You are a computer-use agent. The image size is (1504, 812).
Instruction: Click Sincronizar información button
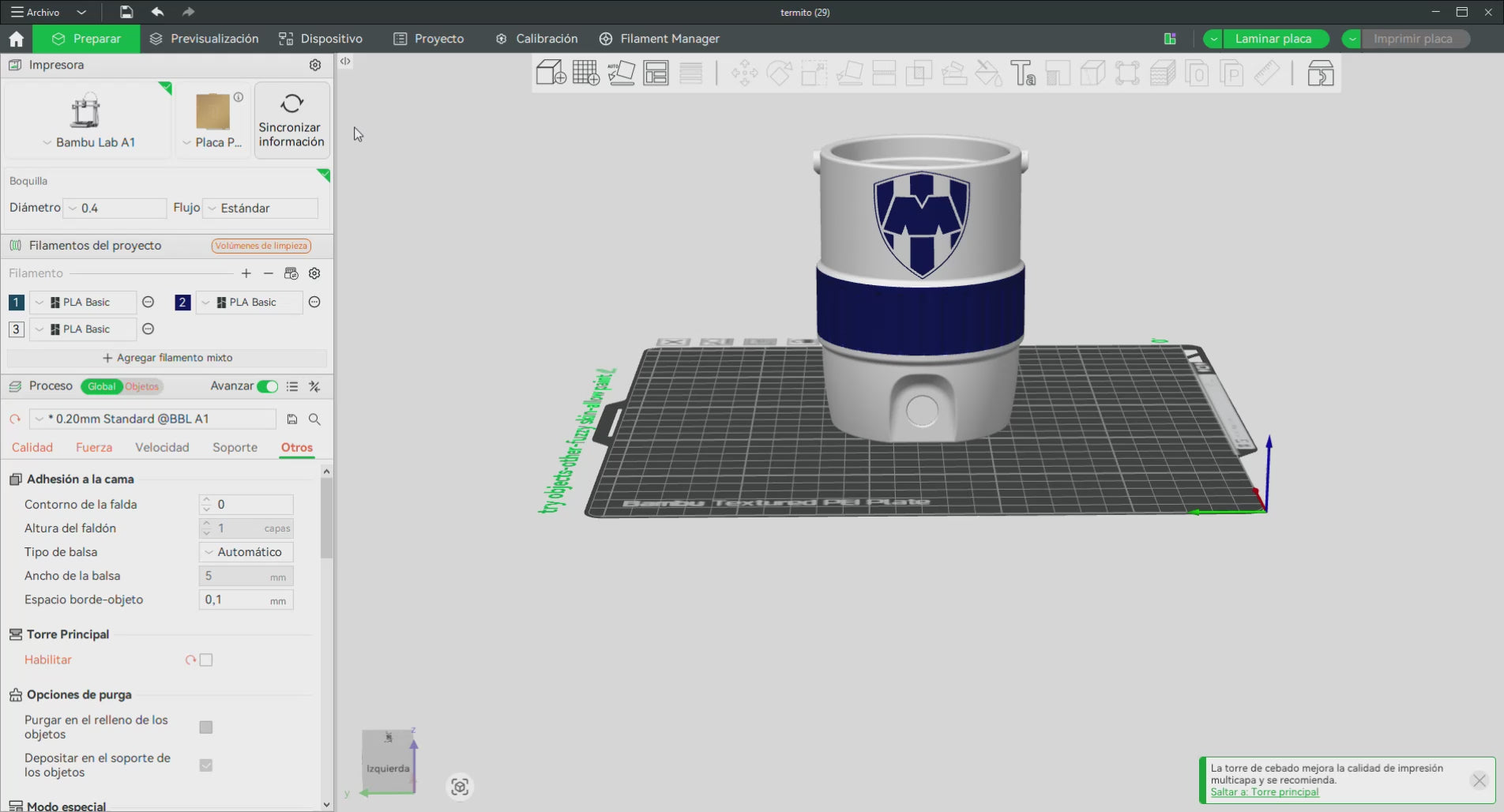click(x=291, y=120)
